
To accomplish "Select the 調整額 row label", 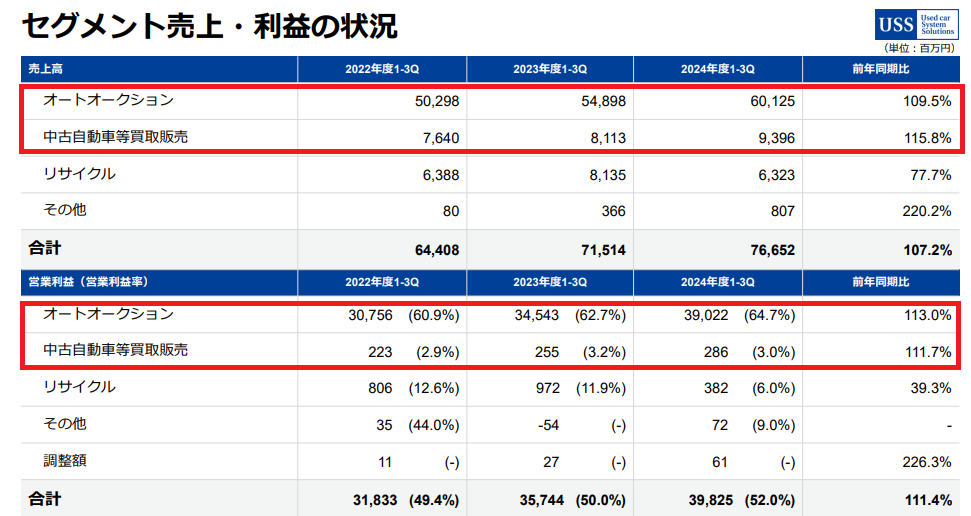I will (64, 461).
